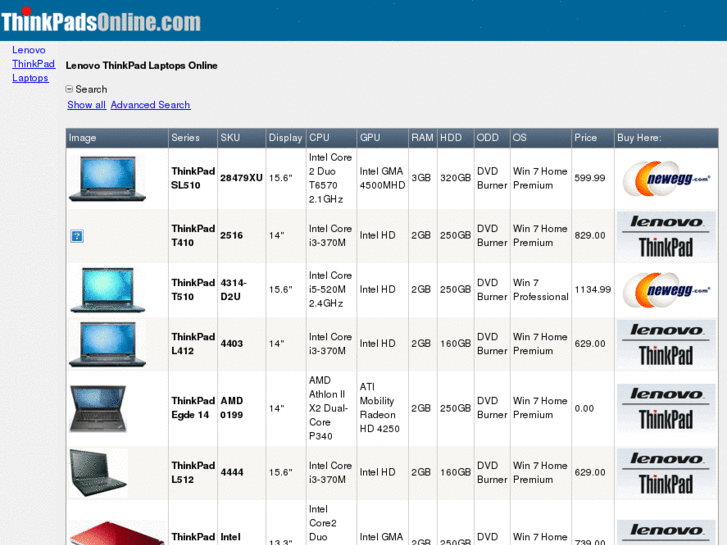The width and height of the screenshot is (727, 545).
Task: Open ThinkPad L512 laptop thumbnail
Action: [x=98, y=473]
